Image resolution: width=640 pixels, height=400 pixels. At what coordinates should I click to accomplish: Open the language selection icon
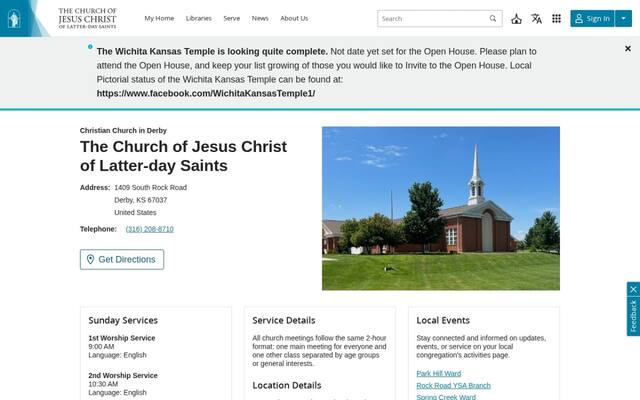(x=536, y=18)
